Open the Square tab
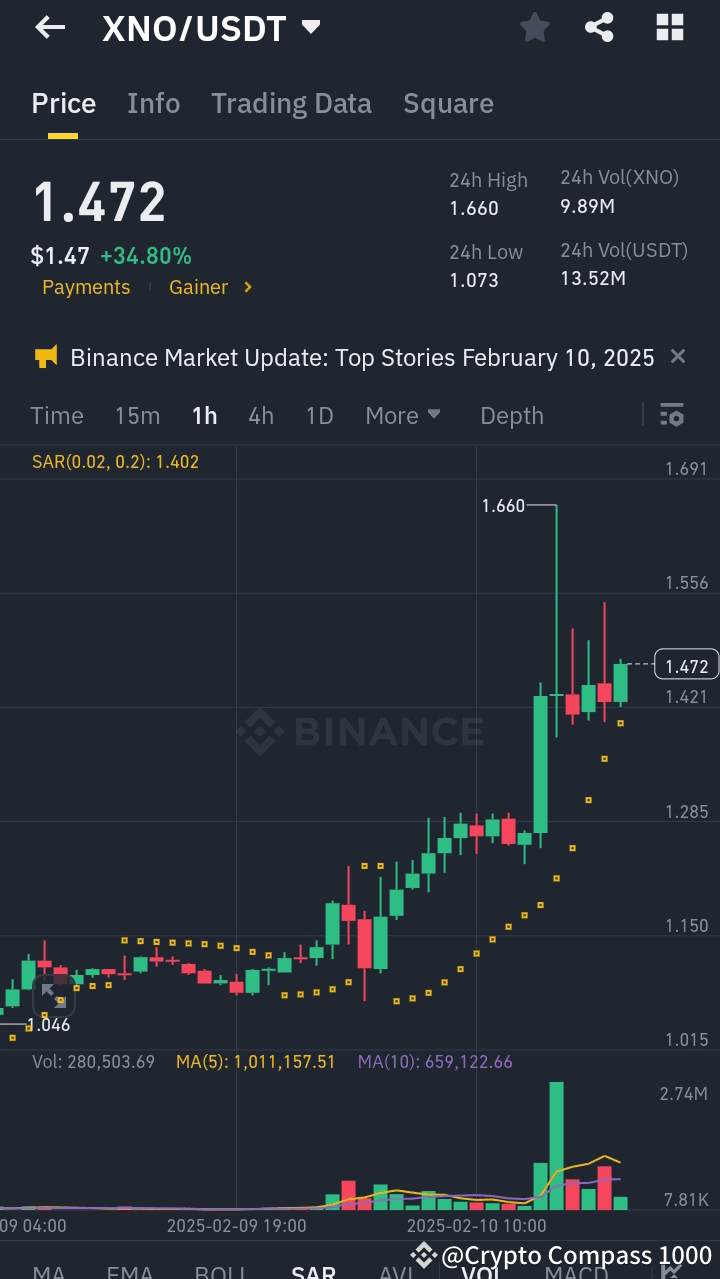Screen dimensions: 720x1279 (x=448, y=103)
